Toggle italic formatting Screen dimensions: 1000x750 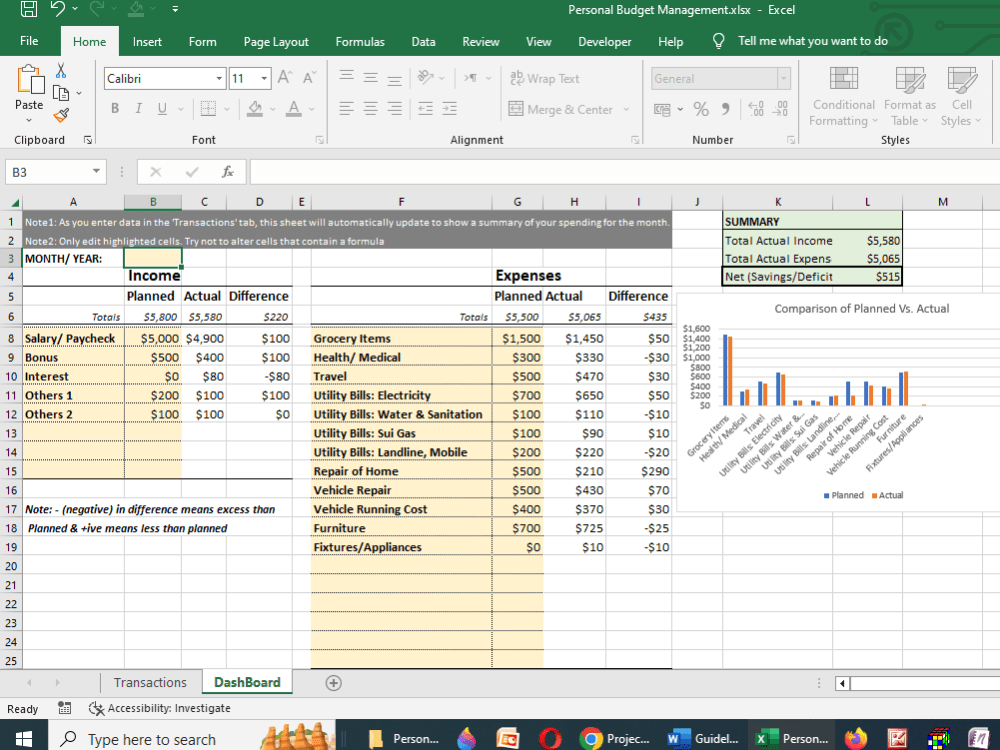click(137, 109)
